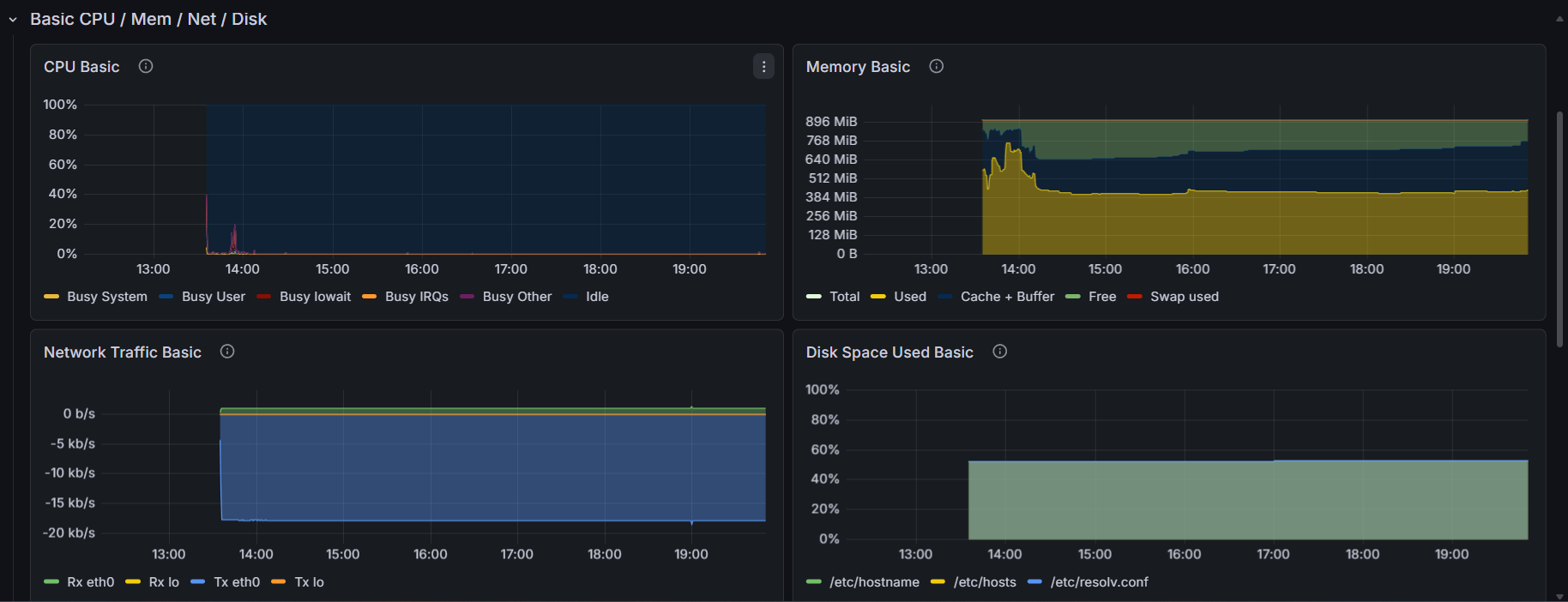This screenshot has width=1568, height=602.
Task: Toggle the Busy Iowait legend series
Action: tap(315, 297)
